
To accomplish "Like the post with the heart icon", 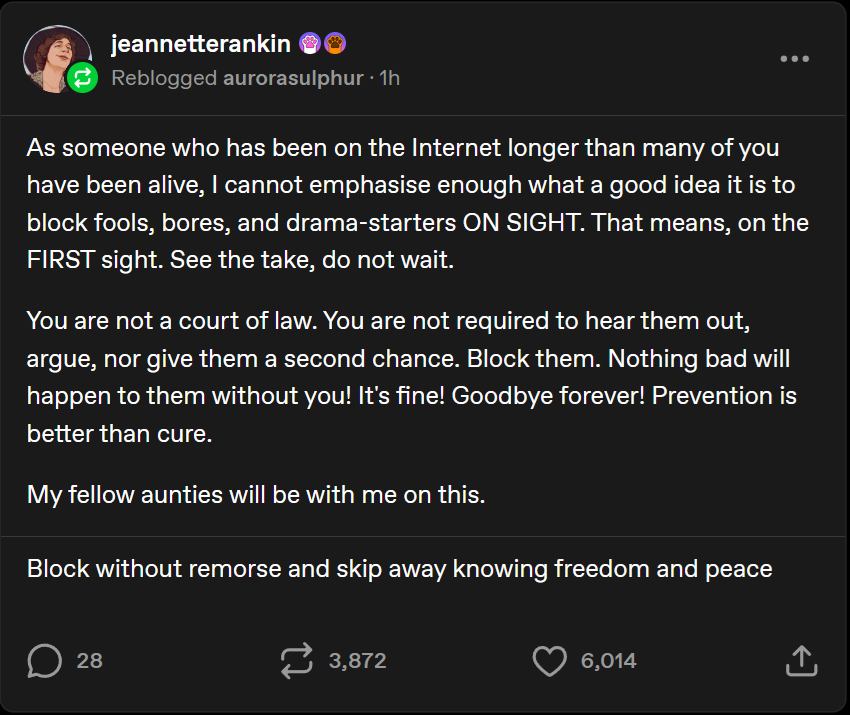I will pyautogui.click(x=549, y=660).
